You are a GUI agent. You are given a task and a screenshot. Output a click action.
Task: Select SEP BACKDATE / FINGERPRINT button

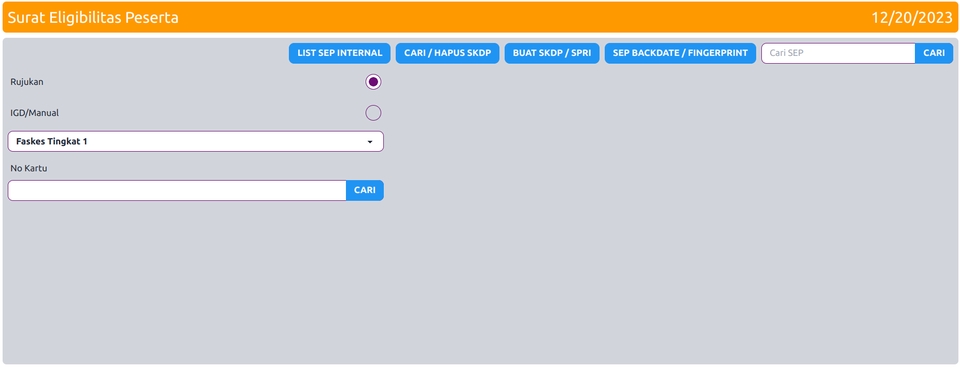[x=680, y=53]
